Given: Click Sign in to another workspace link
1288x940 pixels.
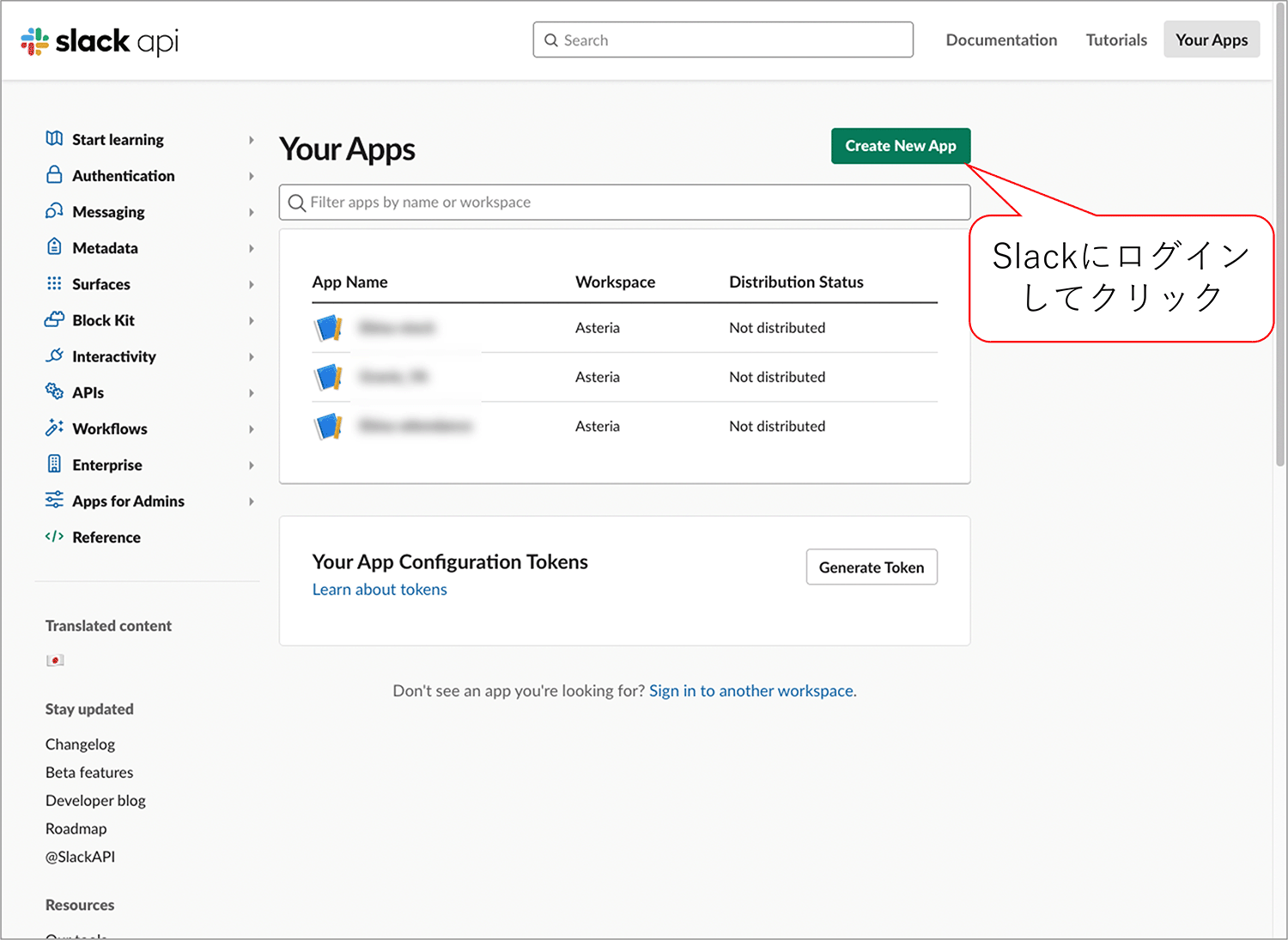Looking at the screenshot, I should (752, 690).
